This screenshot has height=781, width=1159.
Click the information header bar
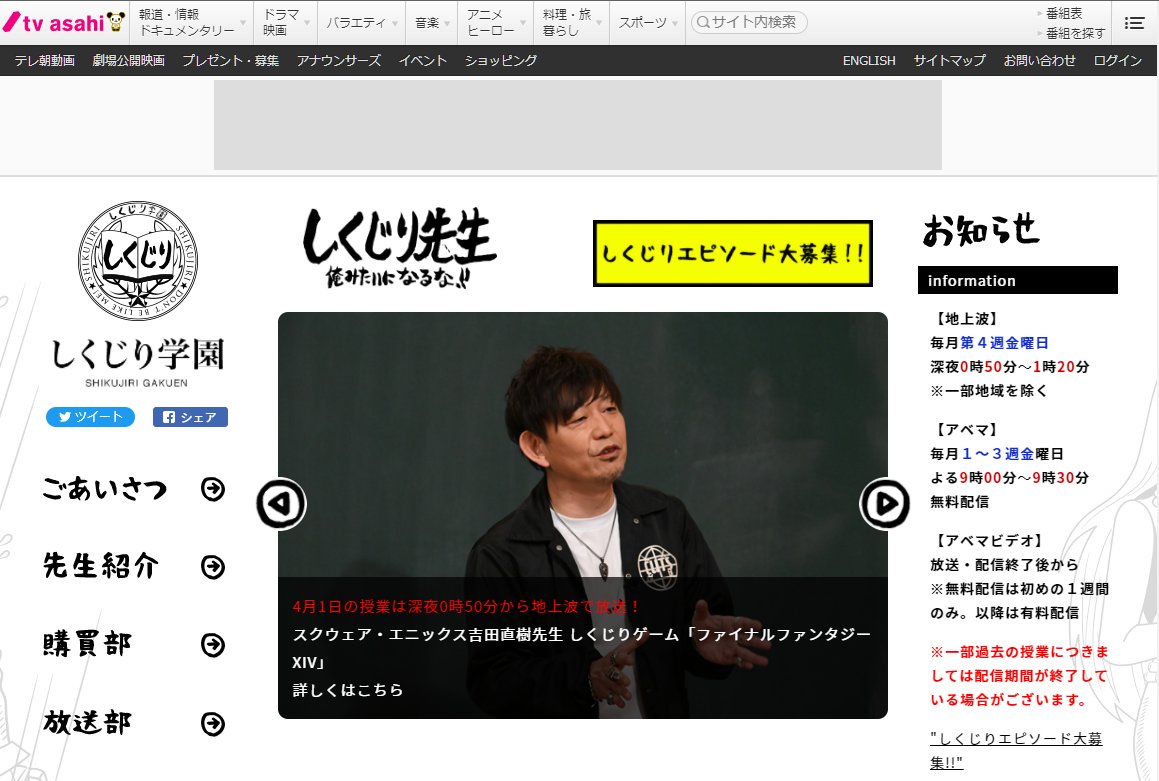1018,280
